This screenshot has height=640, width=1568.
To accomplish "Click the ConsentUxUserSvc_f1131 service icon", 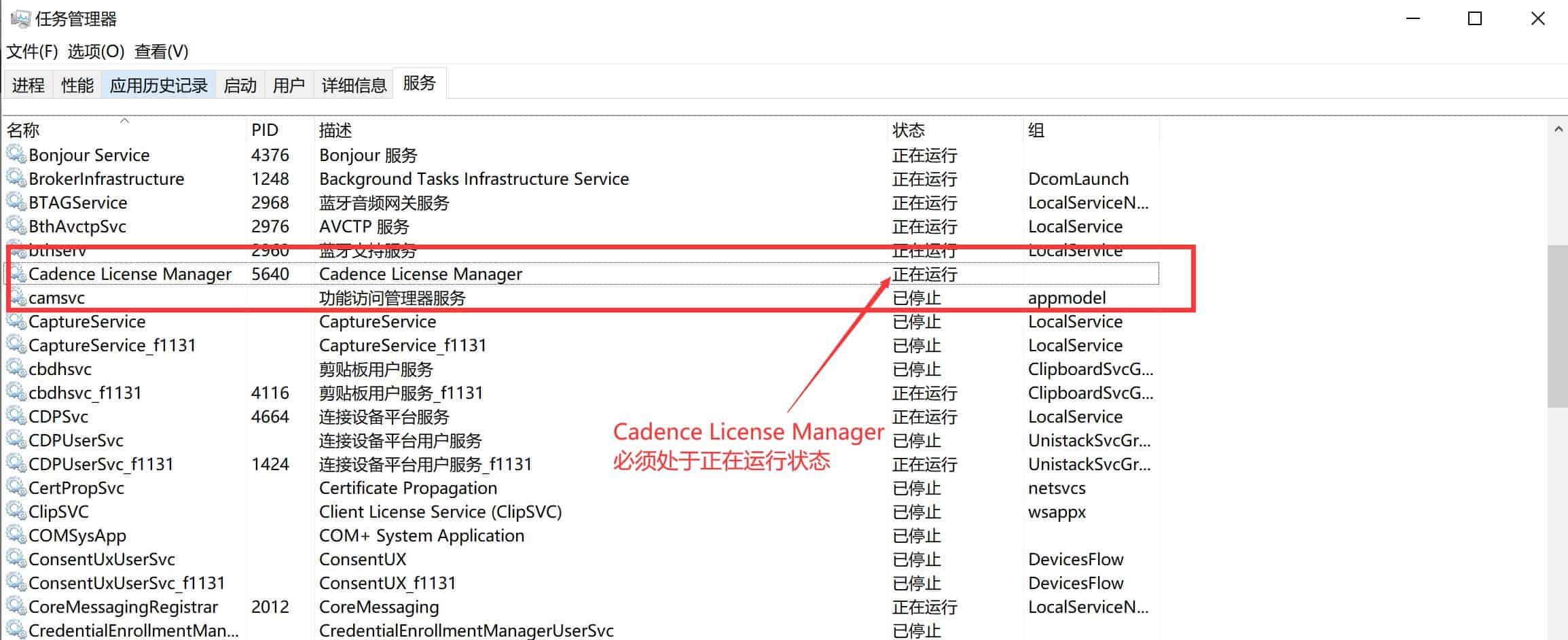I will (x=16, y=582).
